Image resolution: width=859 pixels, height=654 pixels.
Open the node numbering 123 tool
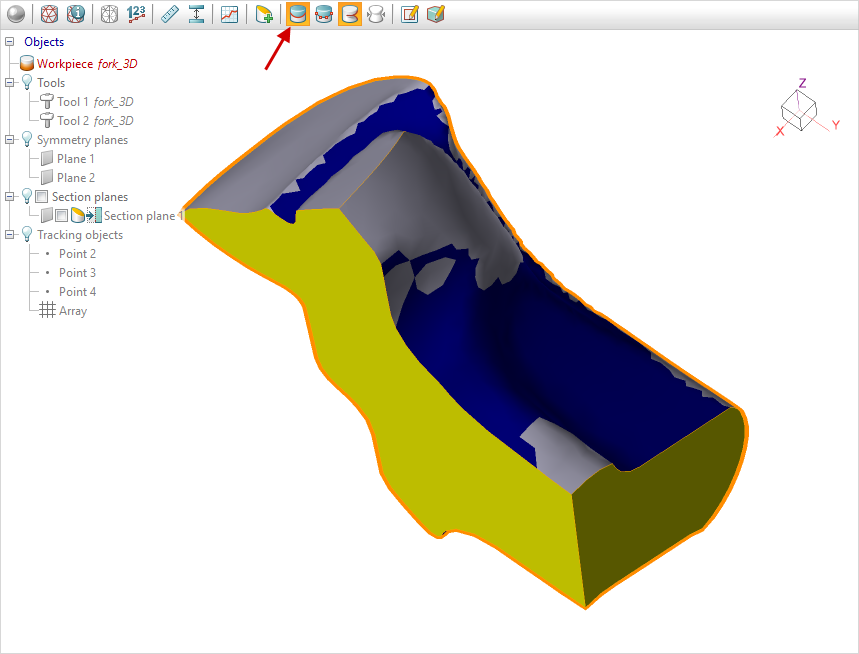pos(136,14)
